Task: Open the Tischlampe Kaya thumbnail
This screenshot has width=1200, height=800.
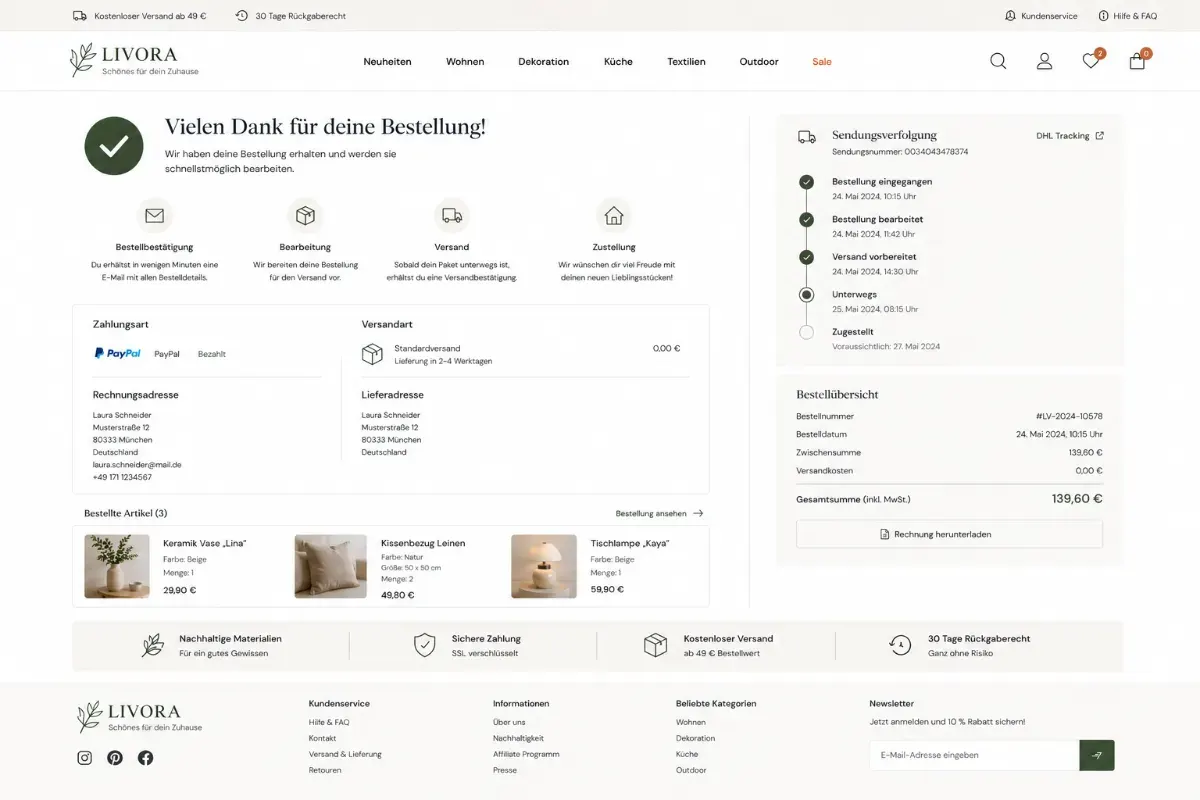Action: pos(544,566)
